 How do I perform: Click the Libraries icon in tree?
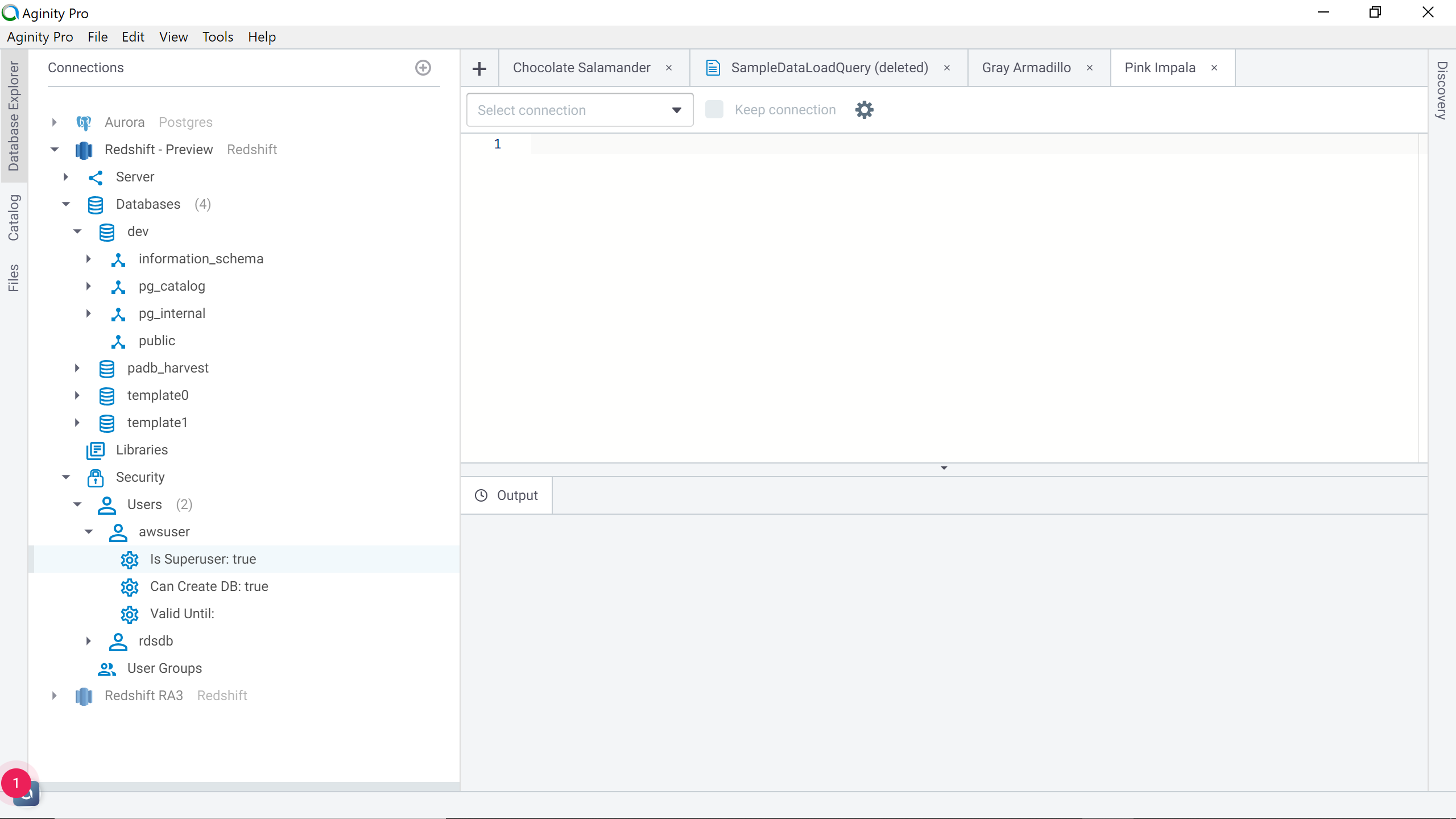(x=95, y=450)
